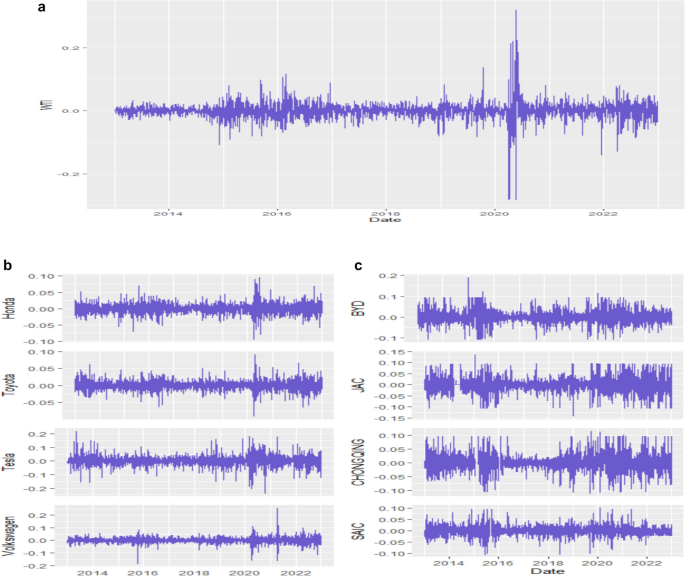Click the -0.15 tick on the JAC axis
The width and height of the screenshot is (685, 576).
click(392, 418)
